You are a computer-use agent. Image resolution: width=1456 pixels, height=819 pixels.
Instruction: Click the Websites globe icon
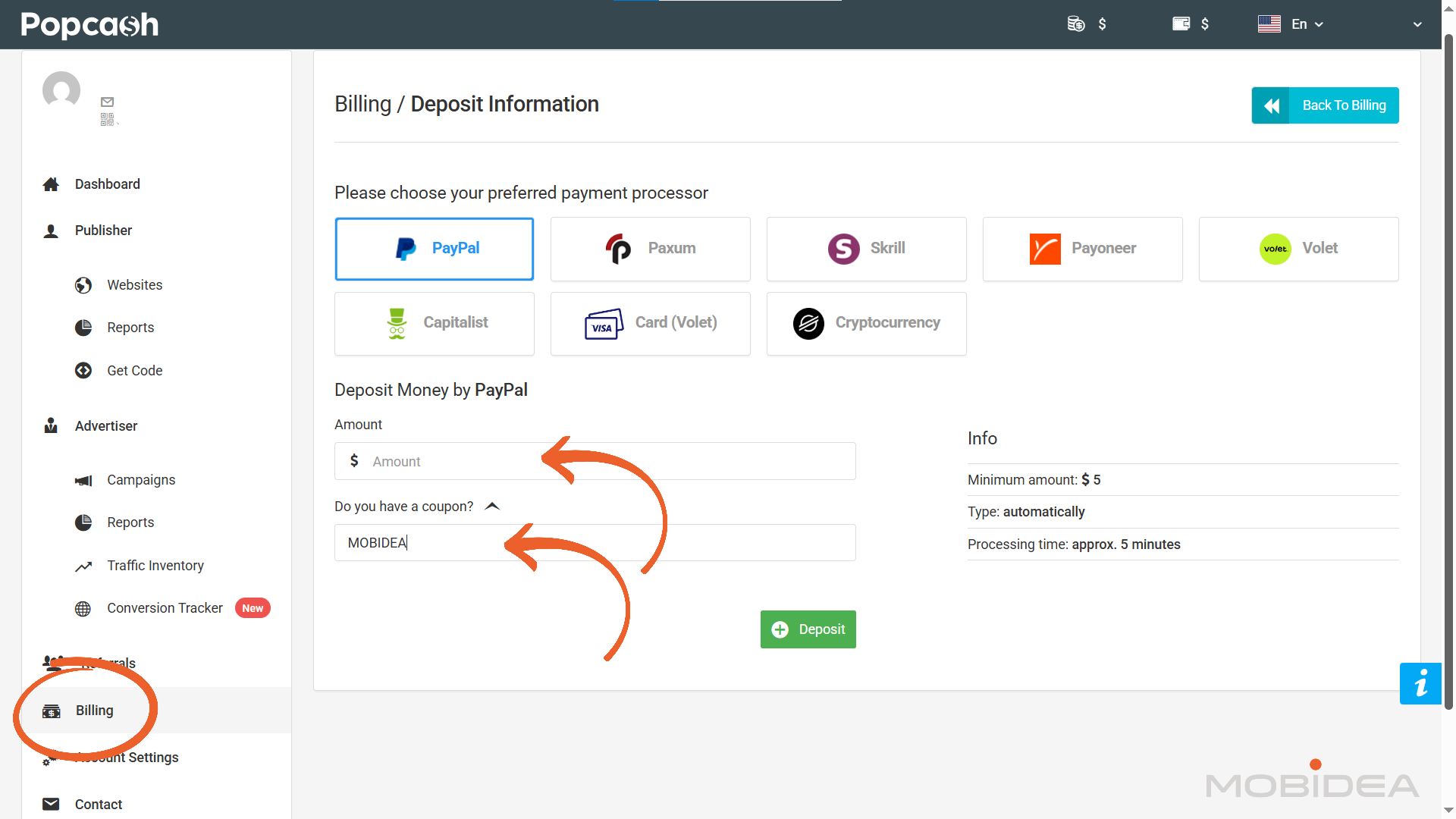click(x=83, y=285)
